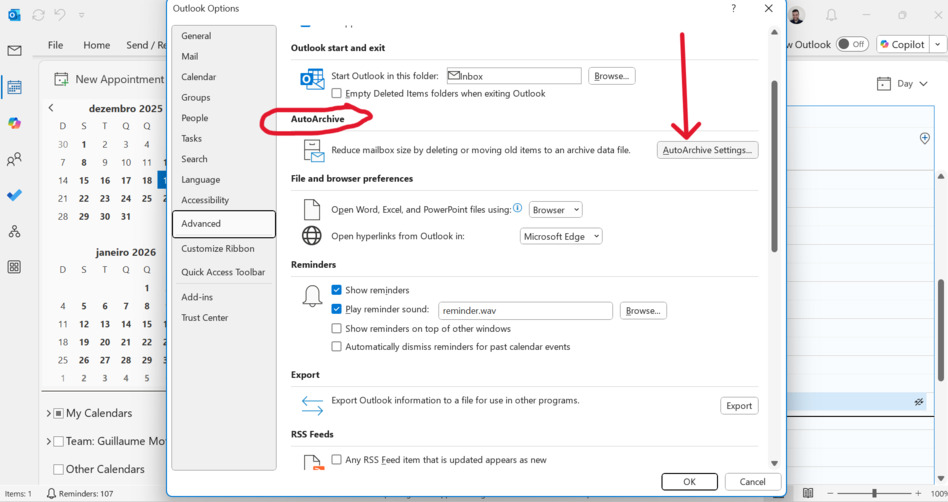Click the zoom out minus in the status bar
Image resolution: width=948 pixels, height=502 pixels.
tap(830, 494)
